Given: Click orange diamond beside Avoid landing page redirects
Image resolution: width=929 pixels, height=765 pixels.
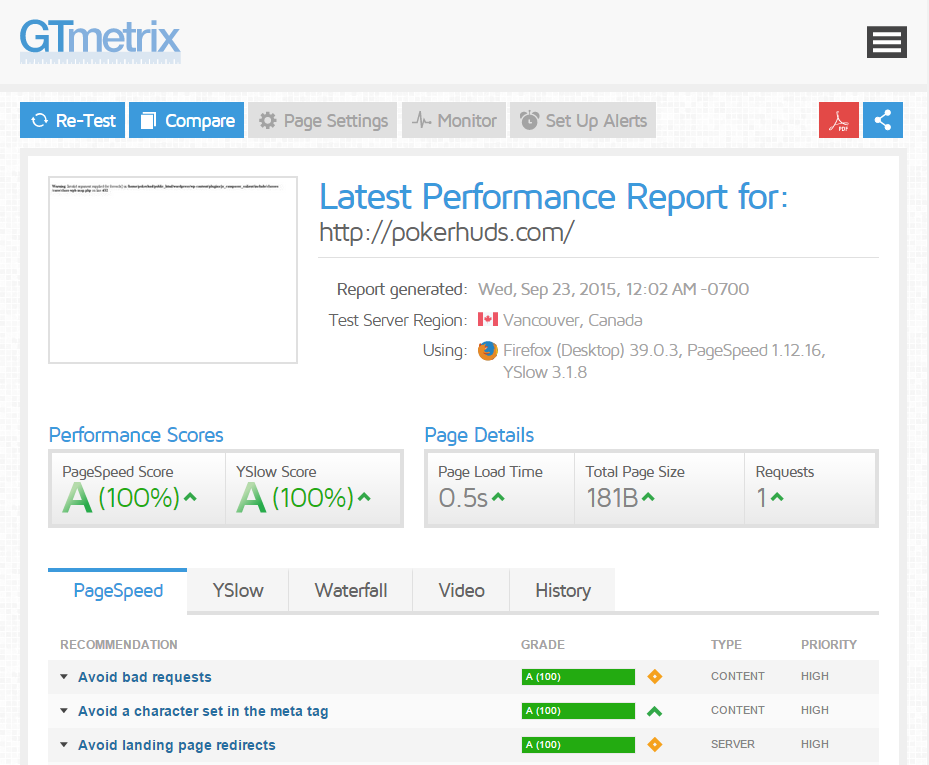Looking at the screenshot, I should (x=655, y=744).
